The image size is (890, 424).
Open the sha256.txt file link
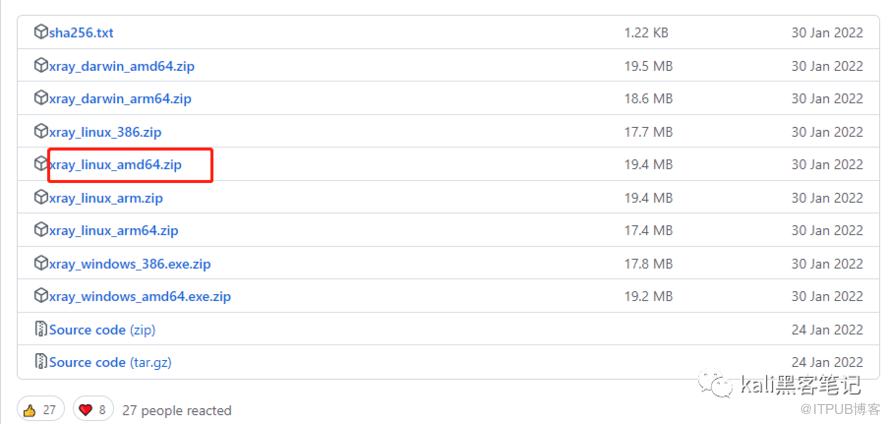[81, 33]
